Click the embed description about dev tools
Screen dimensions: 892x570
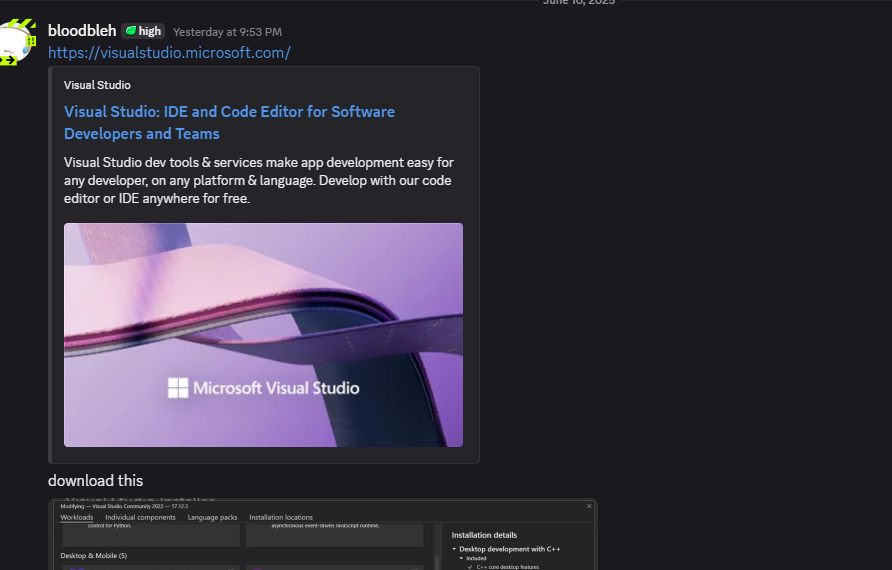point(259,180)
